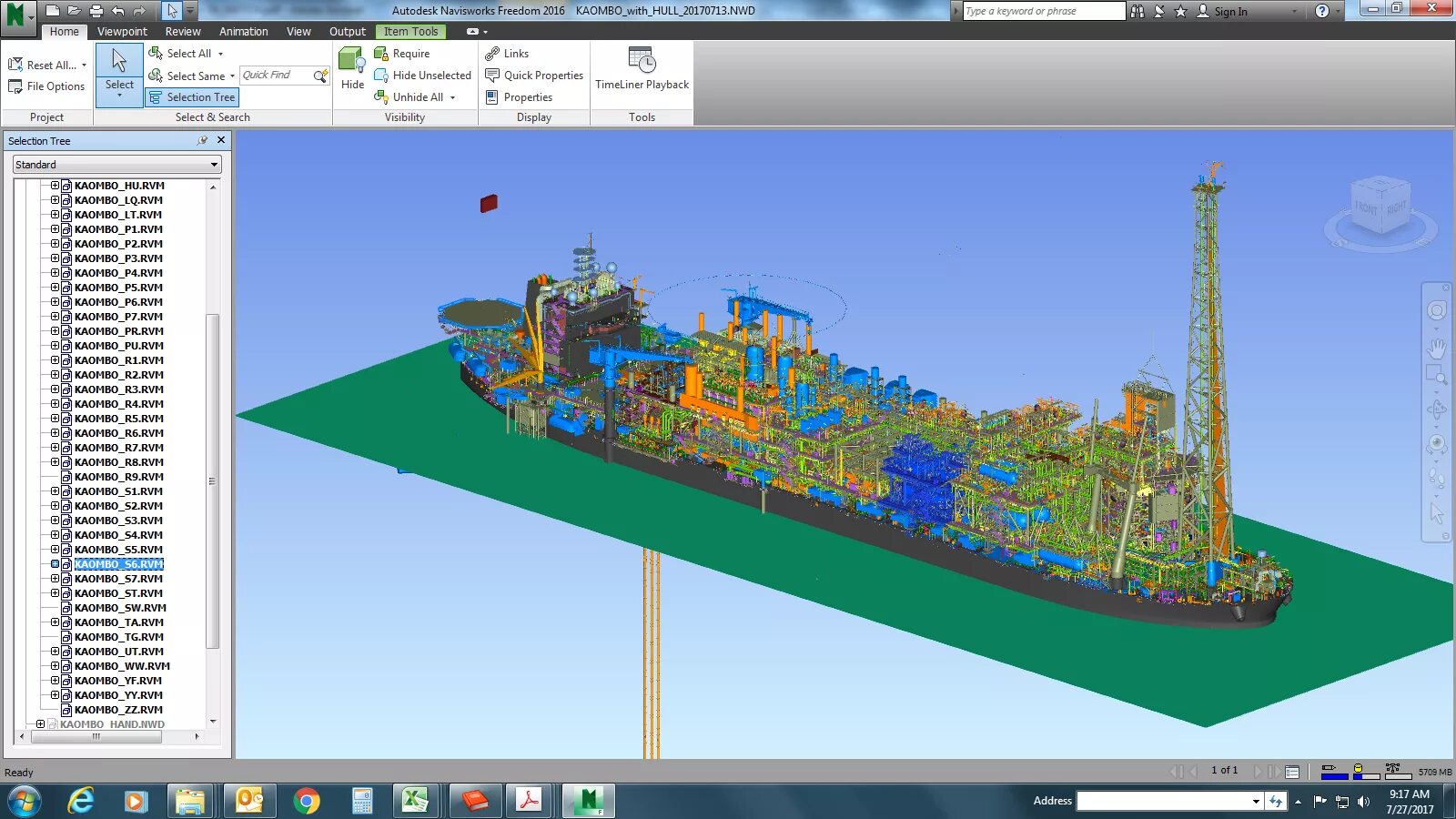Image resolution: width=1456 pixels, height=819 pixels.
Task: Click the Print icon in quick access toolbar
Action: click(x=96, y=11)
